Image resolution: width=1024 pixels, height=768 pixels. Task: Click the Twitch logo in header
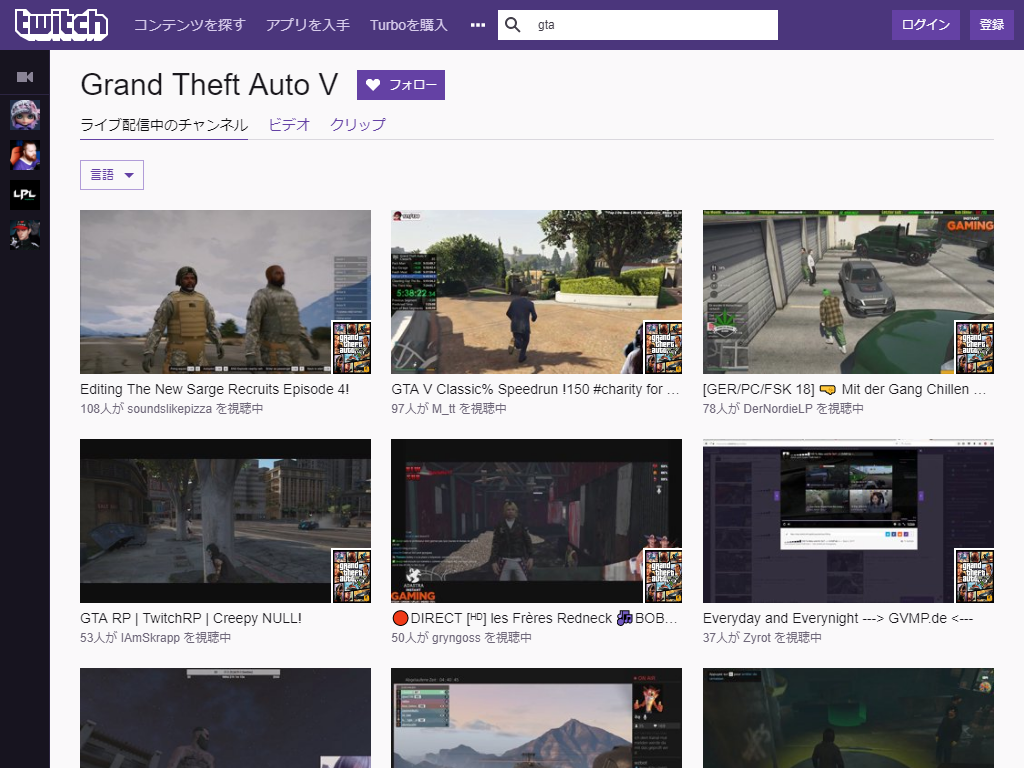pos(61,25)
